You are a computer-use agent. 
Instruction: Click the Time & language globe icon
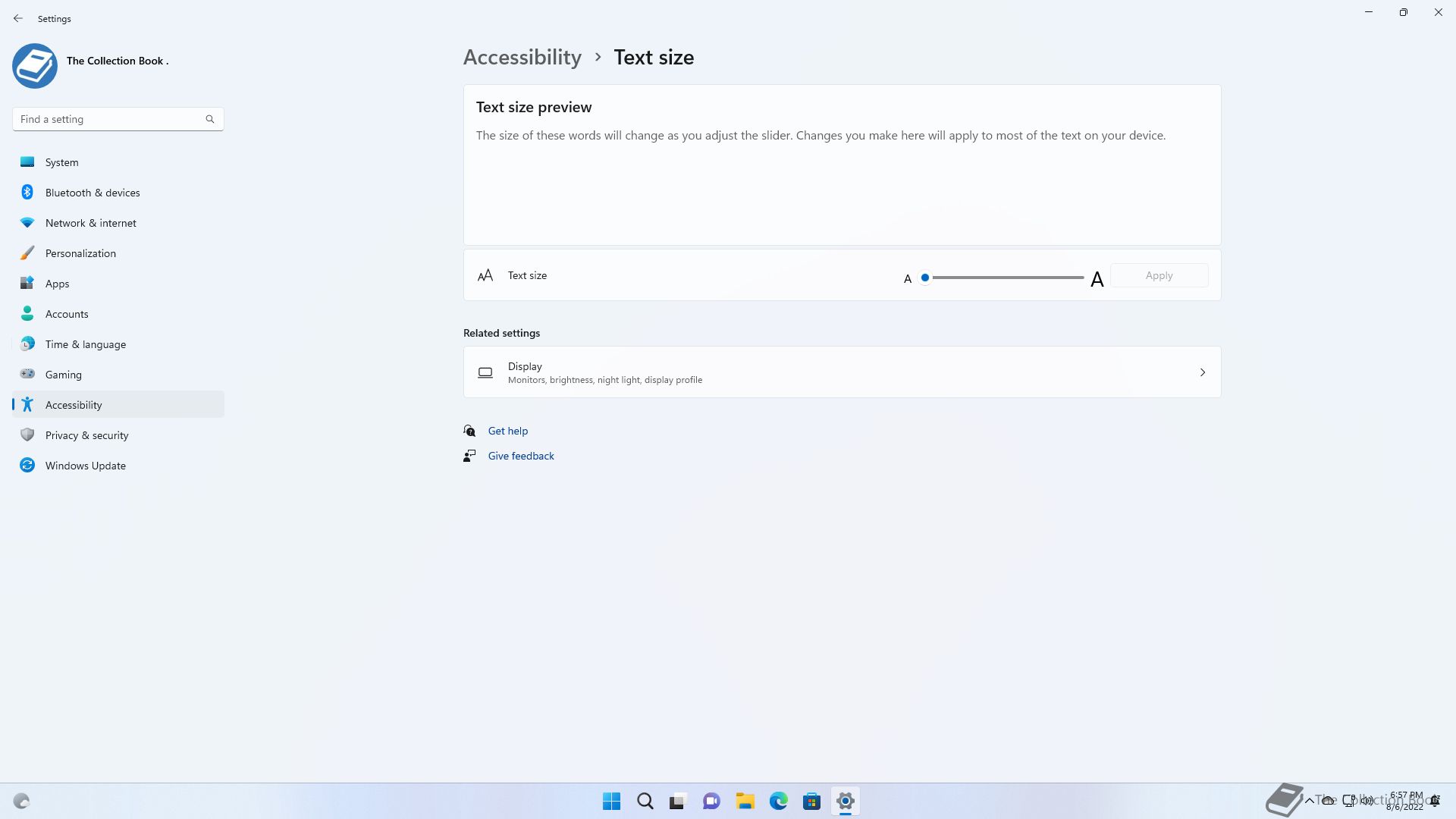click(27, 344)
